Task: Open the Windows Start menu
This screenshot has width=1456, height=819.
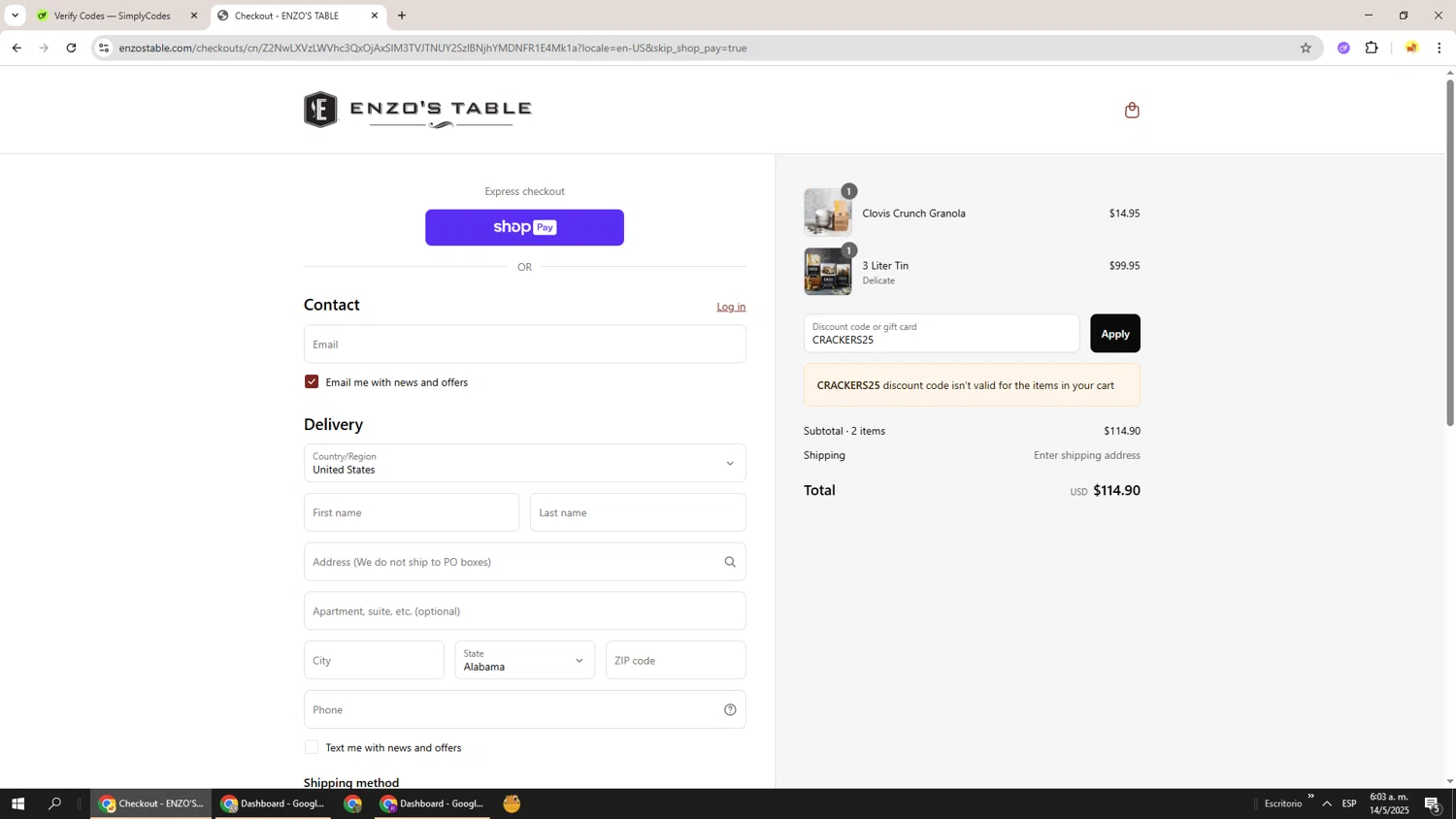Action: (17, 803)
